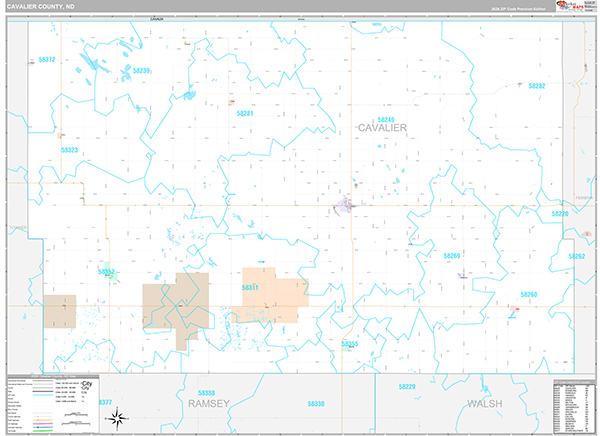Click the 2024 ZIP Code Premium Edition label
This screenshot has height=436, width=600.
[518, 8]
